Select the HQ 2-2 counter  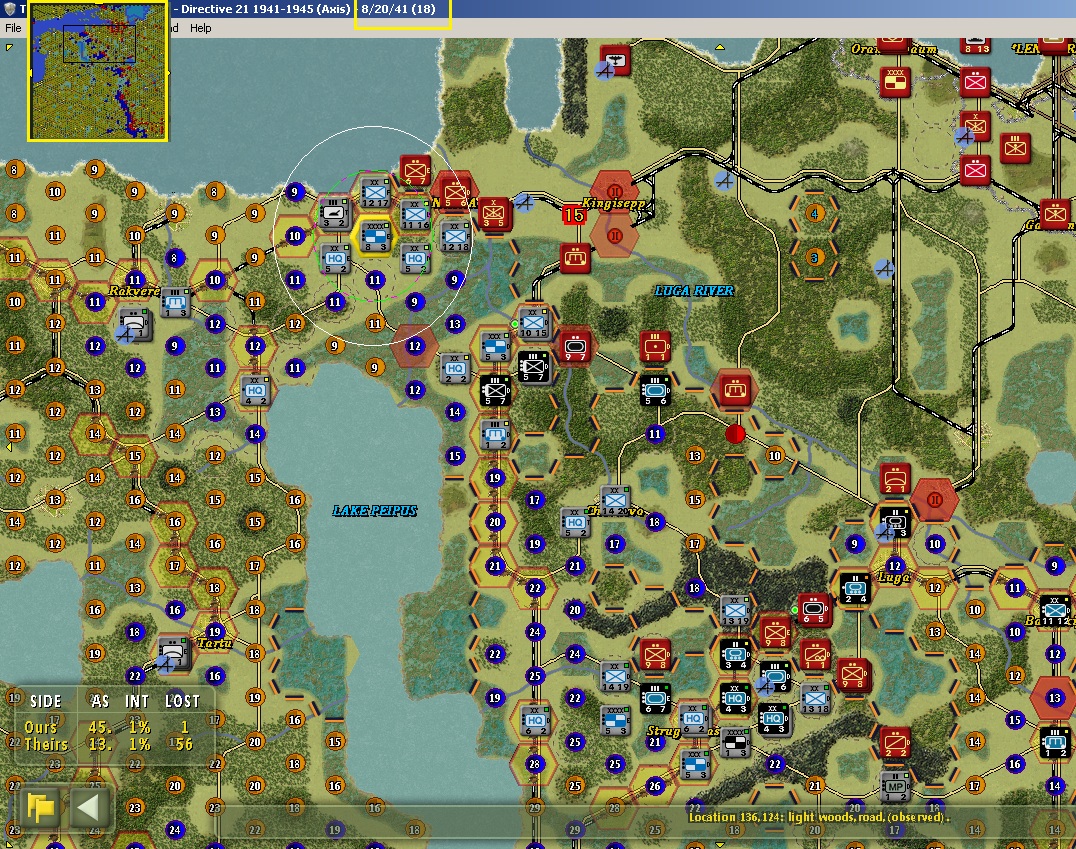[455, 369]
